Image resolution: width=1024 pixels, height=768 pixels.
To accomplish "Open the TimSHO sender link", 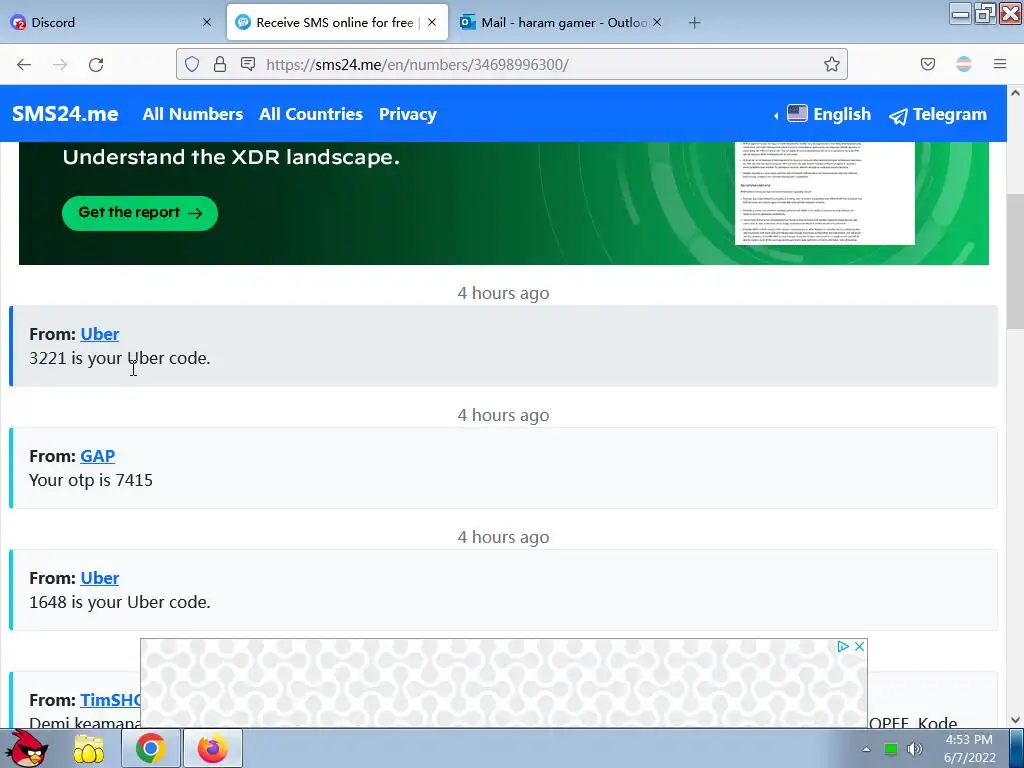I will pos(110,699).
